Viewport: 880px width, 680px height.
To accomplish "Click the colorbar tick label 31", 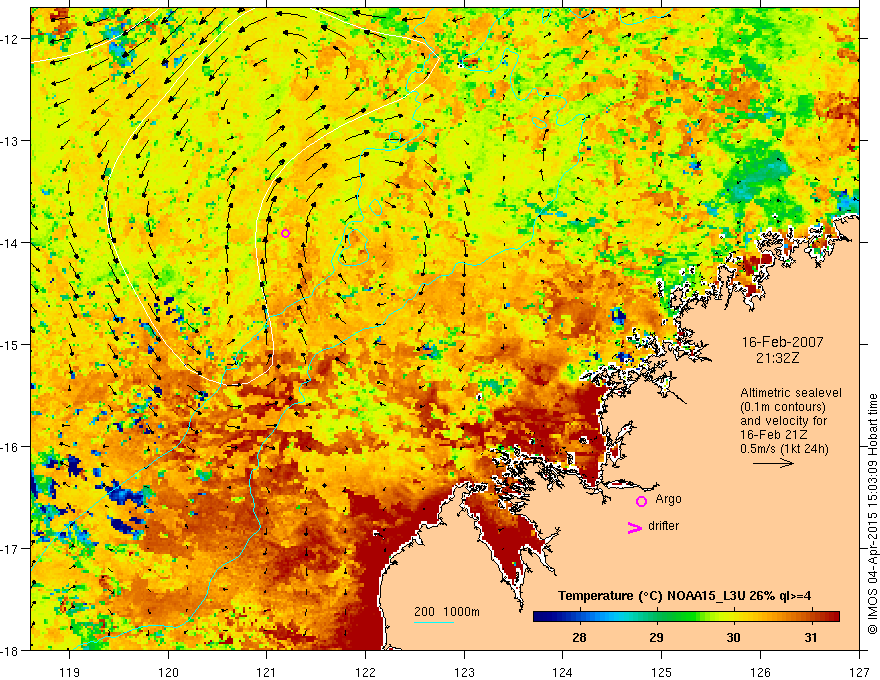I will coord(810,637).
